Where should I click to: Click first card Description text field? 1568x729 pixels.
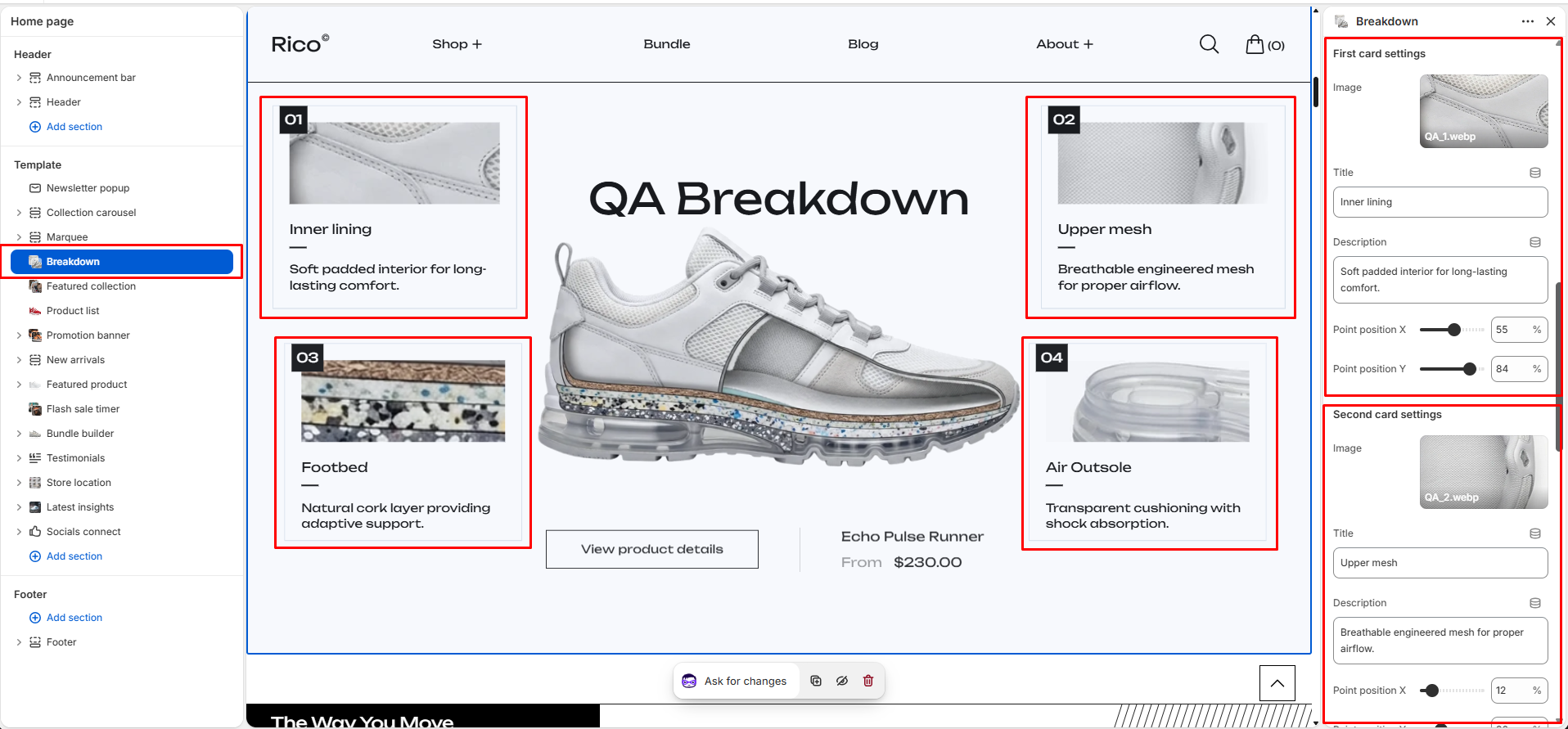coord(1440,280)
